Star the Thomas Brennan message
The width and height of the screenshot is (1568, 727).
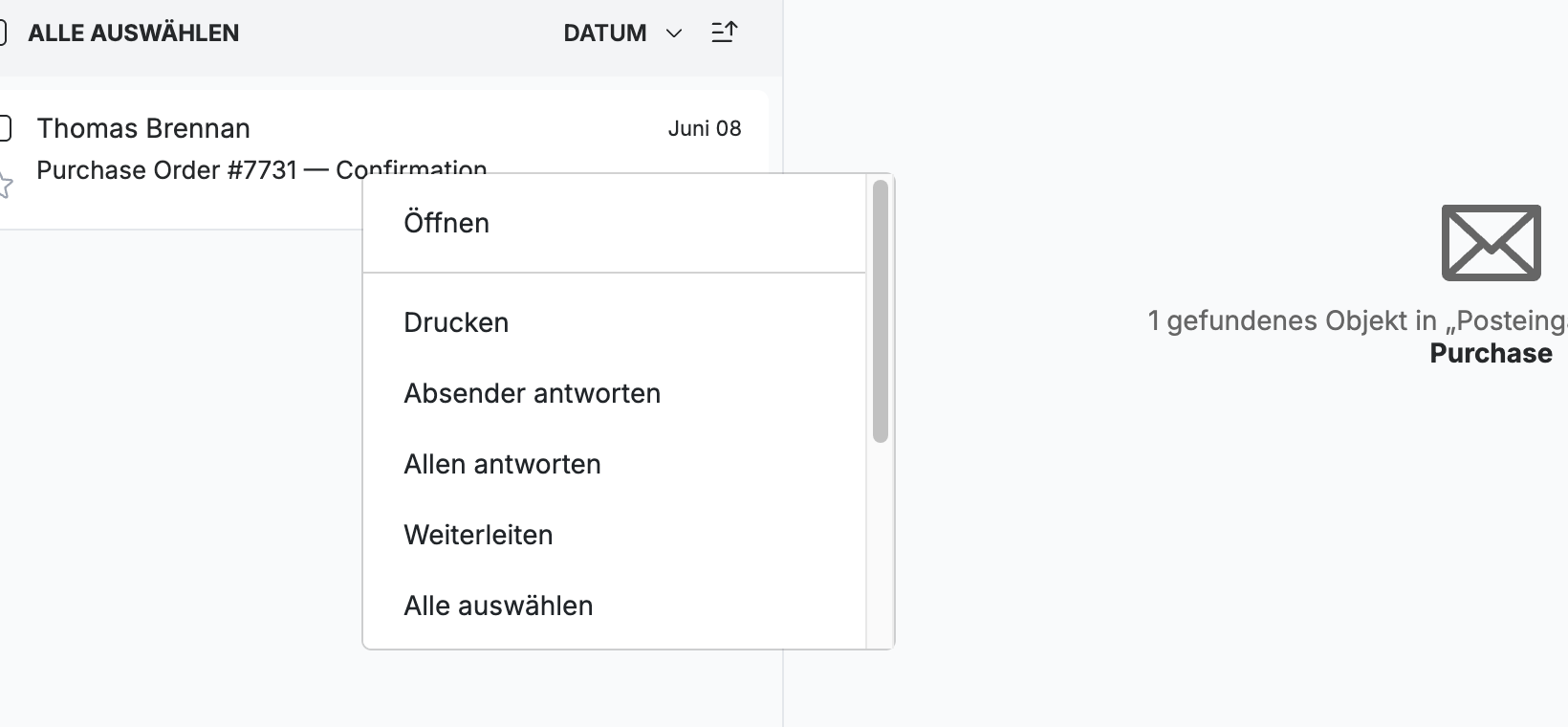[4, 185]
